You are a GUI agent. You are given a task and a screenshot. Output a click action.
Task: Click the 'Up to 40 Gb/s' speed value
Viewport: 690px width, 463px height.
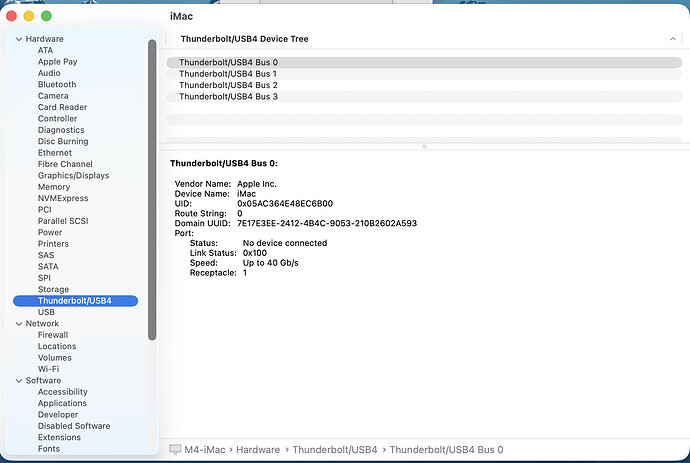point(271,263)
